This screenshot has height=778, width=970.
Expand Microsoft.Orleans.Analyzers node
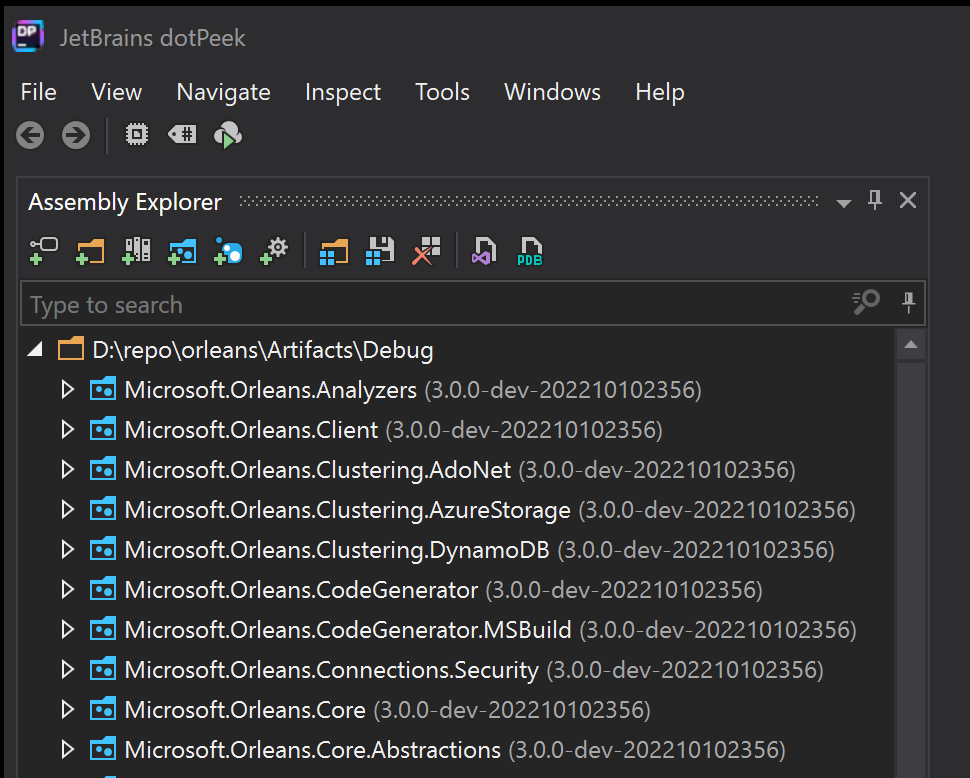click(x=68, y=390)
